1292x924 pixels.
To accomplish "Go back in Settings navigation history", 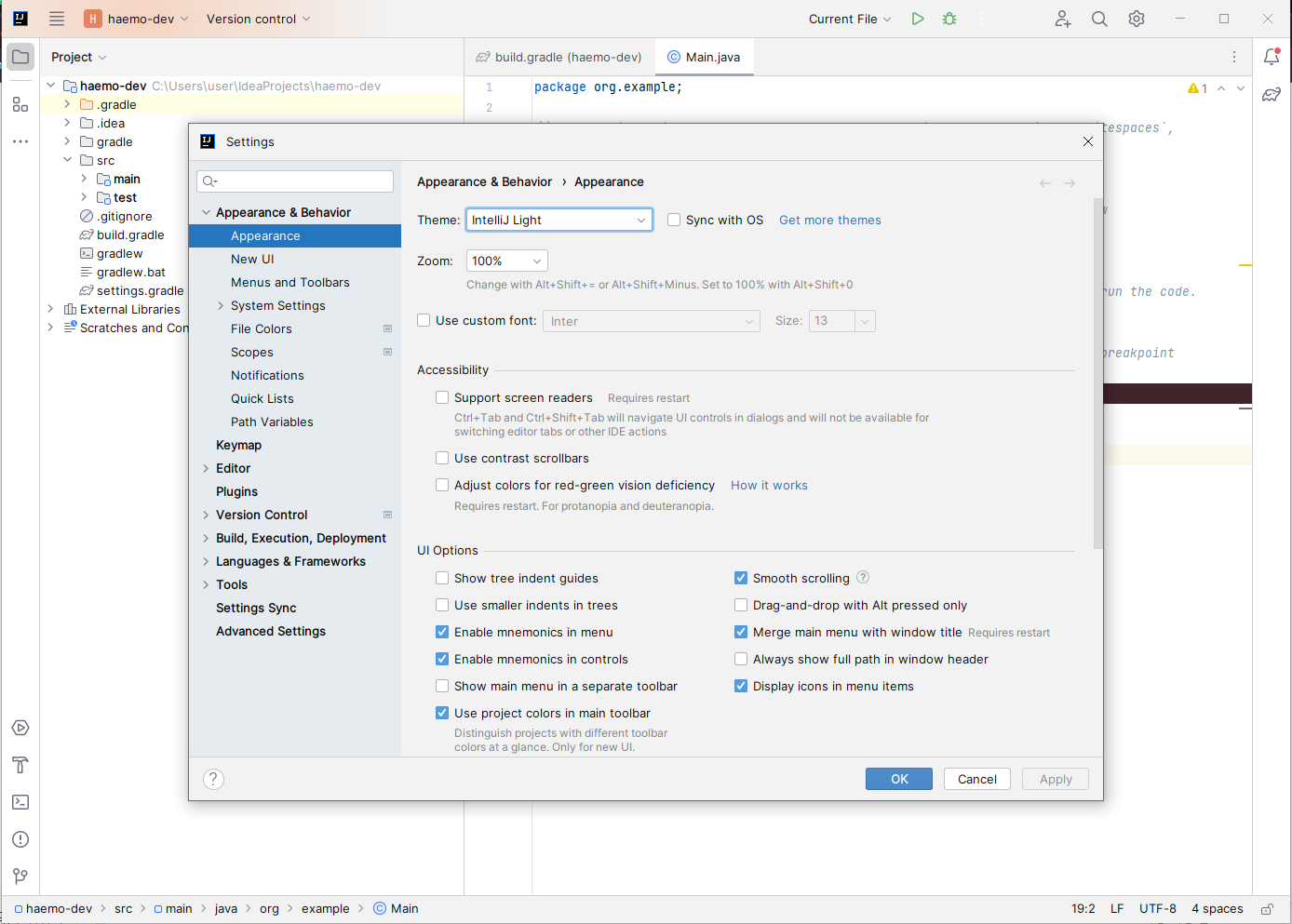I will pos(1045,182).
